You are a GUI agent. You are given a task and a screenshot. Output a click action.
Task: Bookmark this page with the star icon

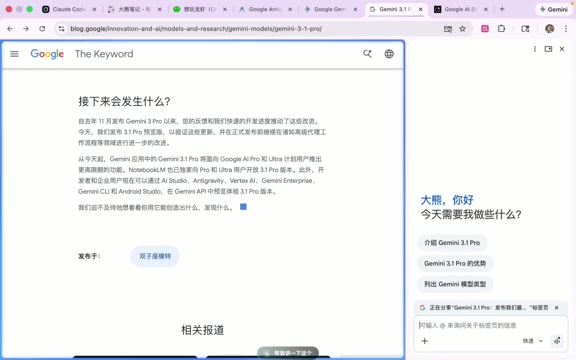[462, 29]
